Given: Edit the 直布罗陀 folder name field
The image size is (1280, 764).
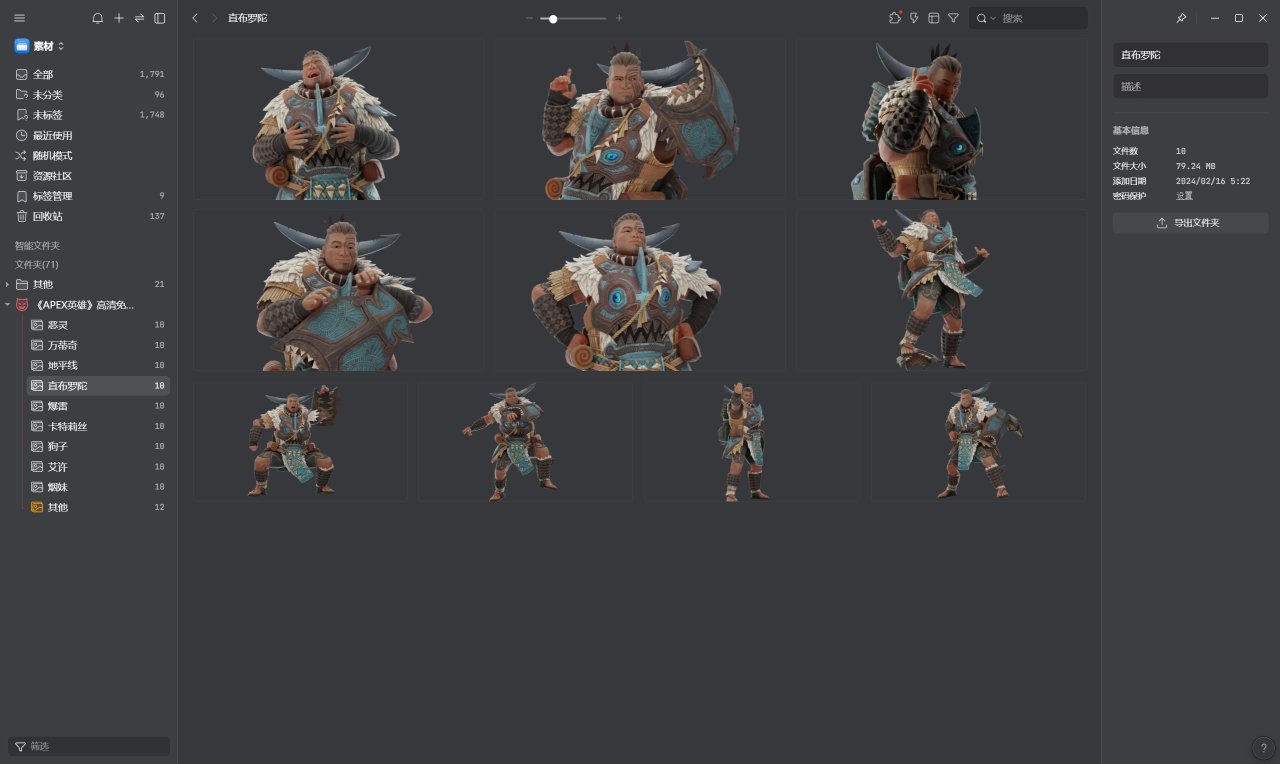Looking at the screenshot, I should [x=1190, y=55].
